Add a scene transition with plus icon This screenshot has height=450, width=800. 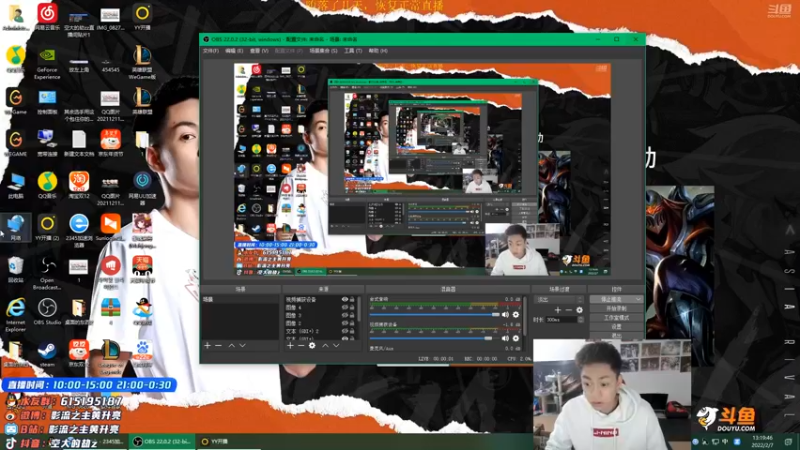pos(558,310)
